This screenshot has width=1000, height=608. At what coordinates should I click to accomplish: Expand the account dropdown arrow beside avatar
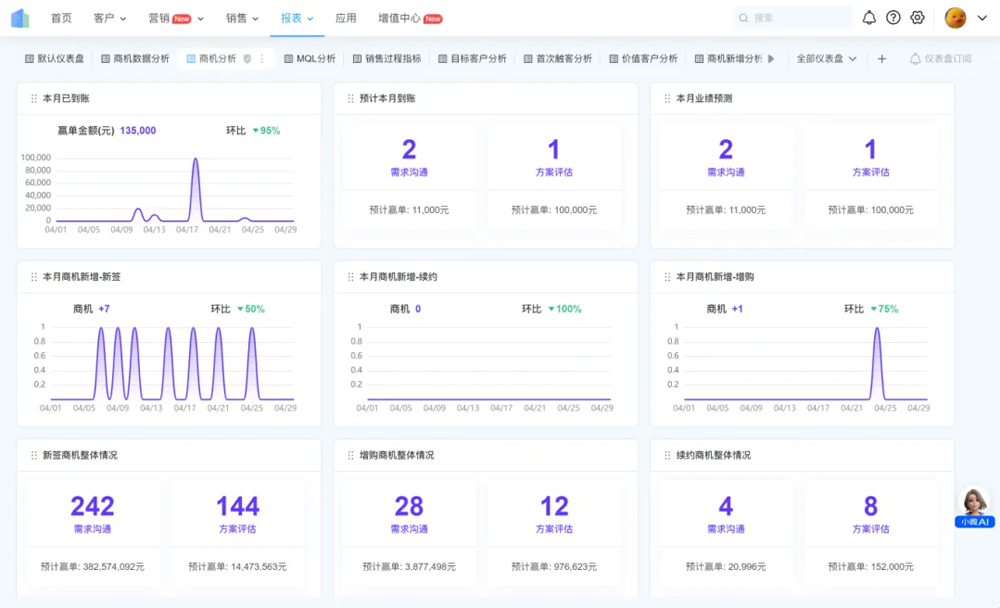pyautogui.click(x=982, y=18)
